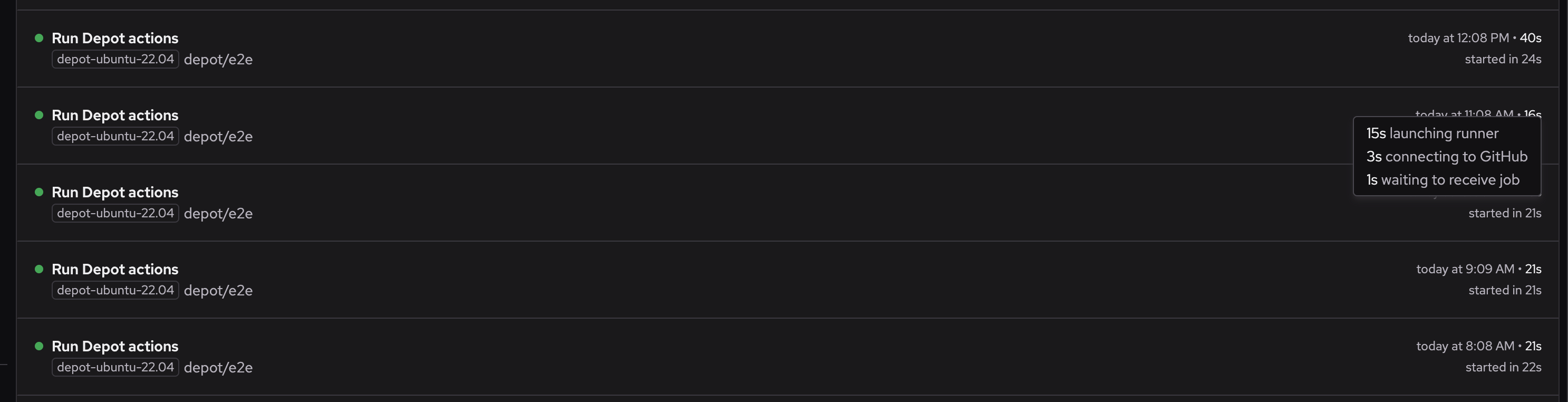The image size is (1568, 402).
Task: Click the depot-ubuntu-22.04 label on the 12:08 PM run
Action: [115, 59]
